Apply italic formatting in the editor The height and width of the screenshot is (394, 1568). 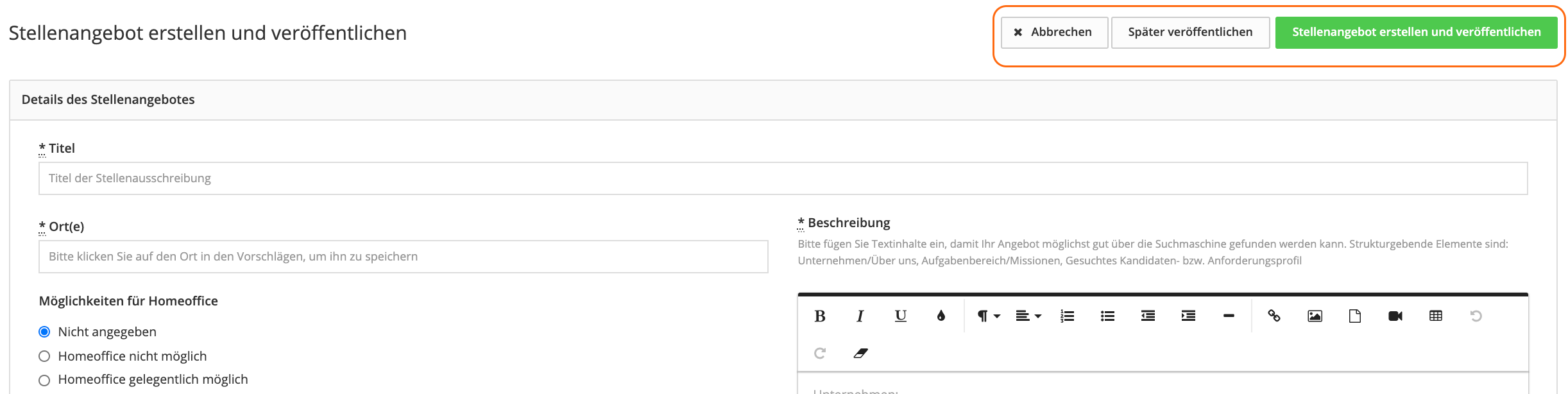860,316
